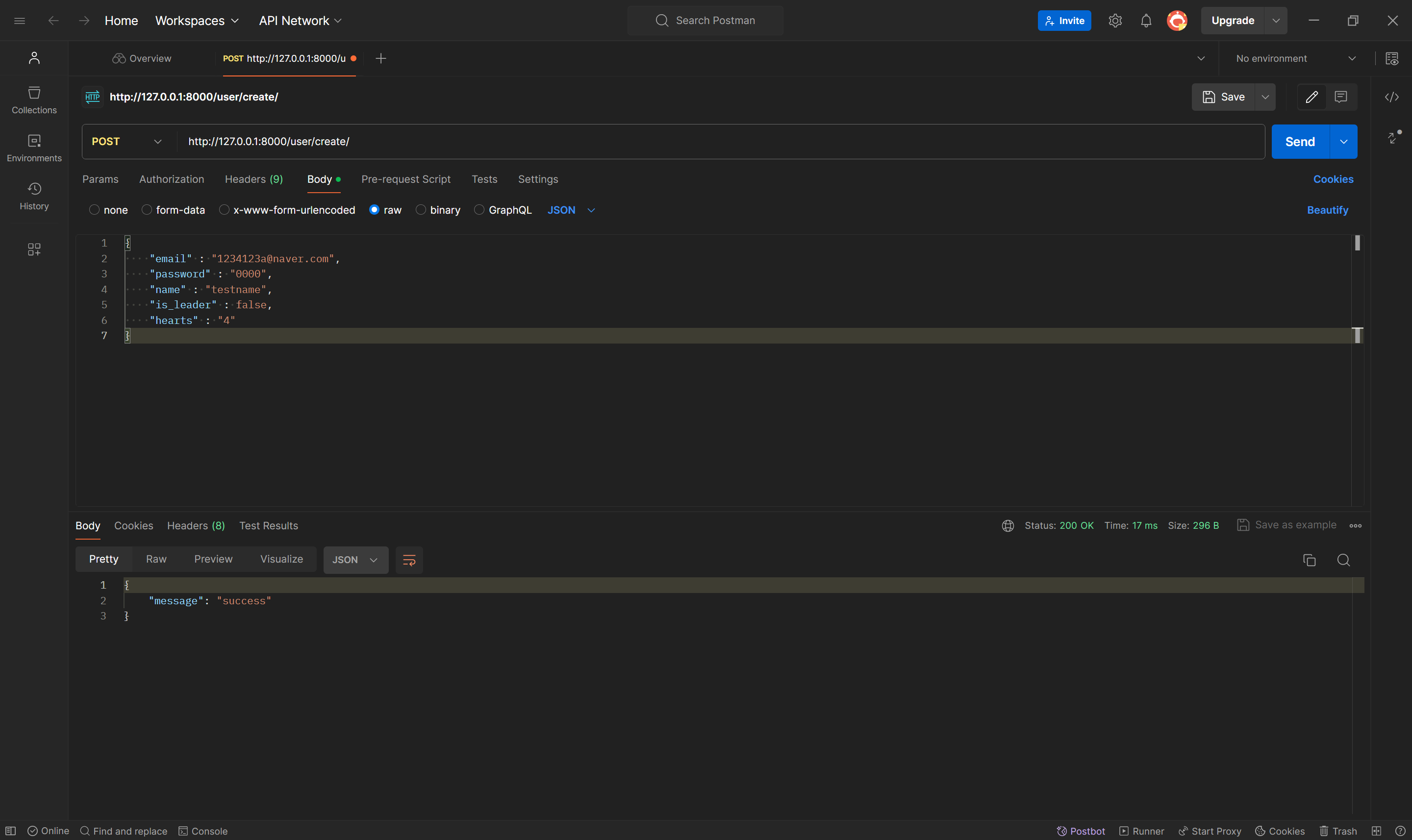
Task: Go forward with the right arrow icon
Action: [x=84, y=21]
